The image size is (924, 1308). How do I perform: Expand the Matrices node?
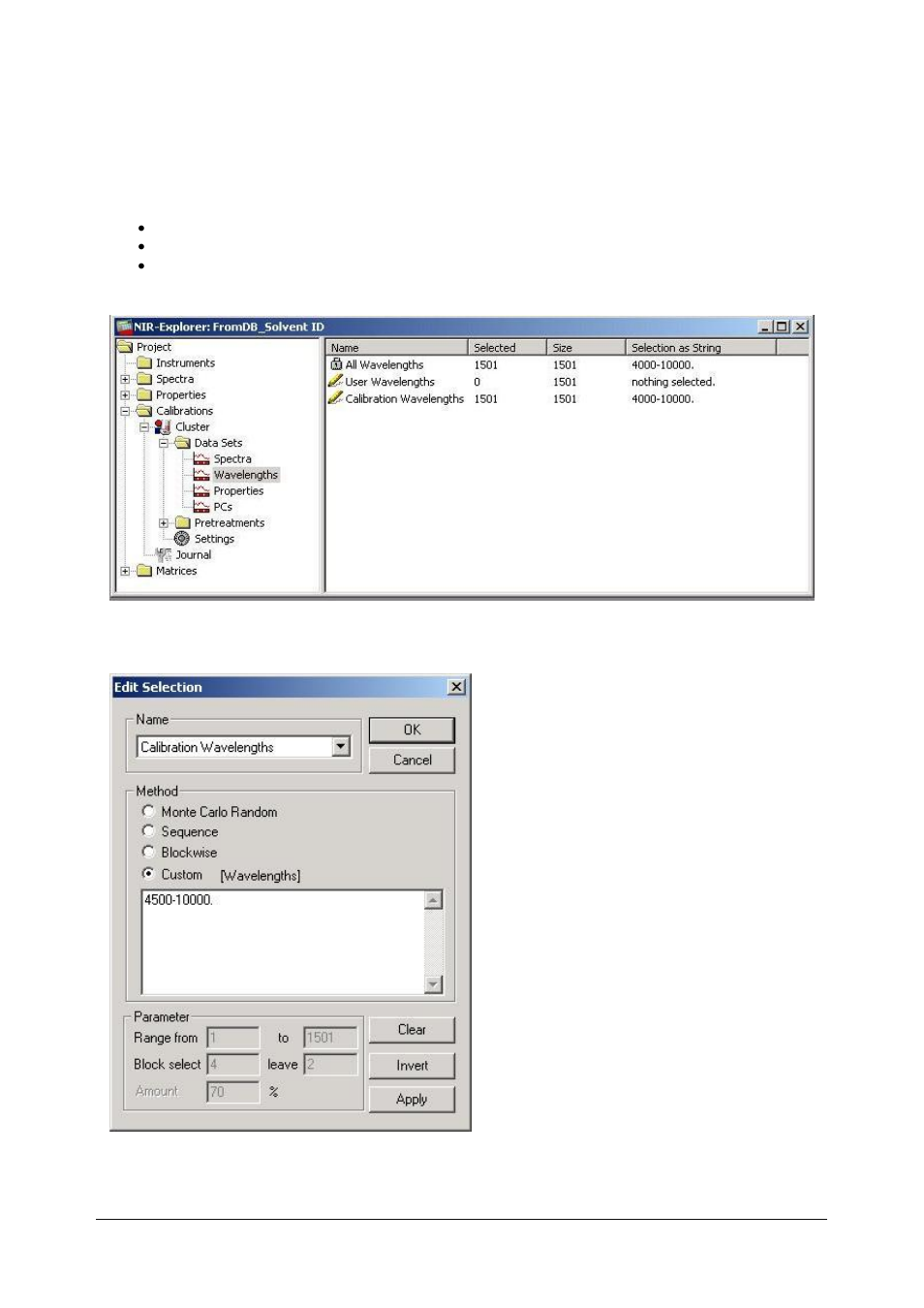coord(125,572)
